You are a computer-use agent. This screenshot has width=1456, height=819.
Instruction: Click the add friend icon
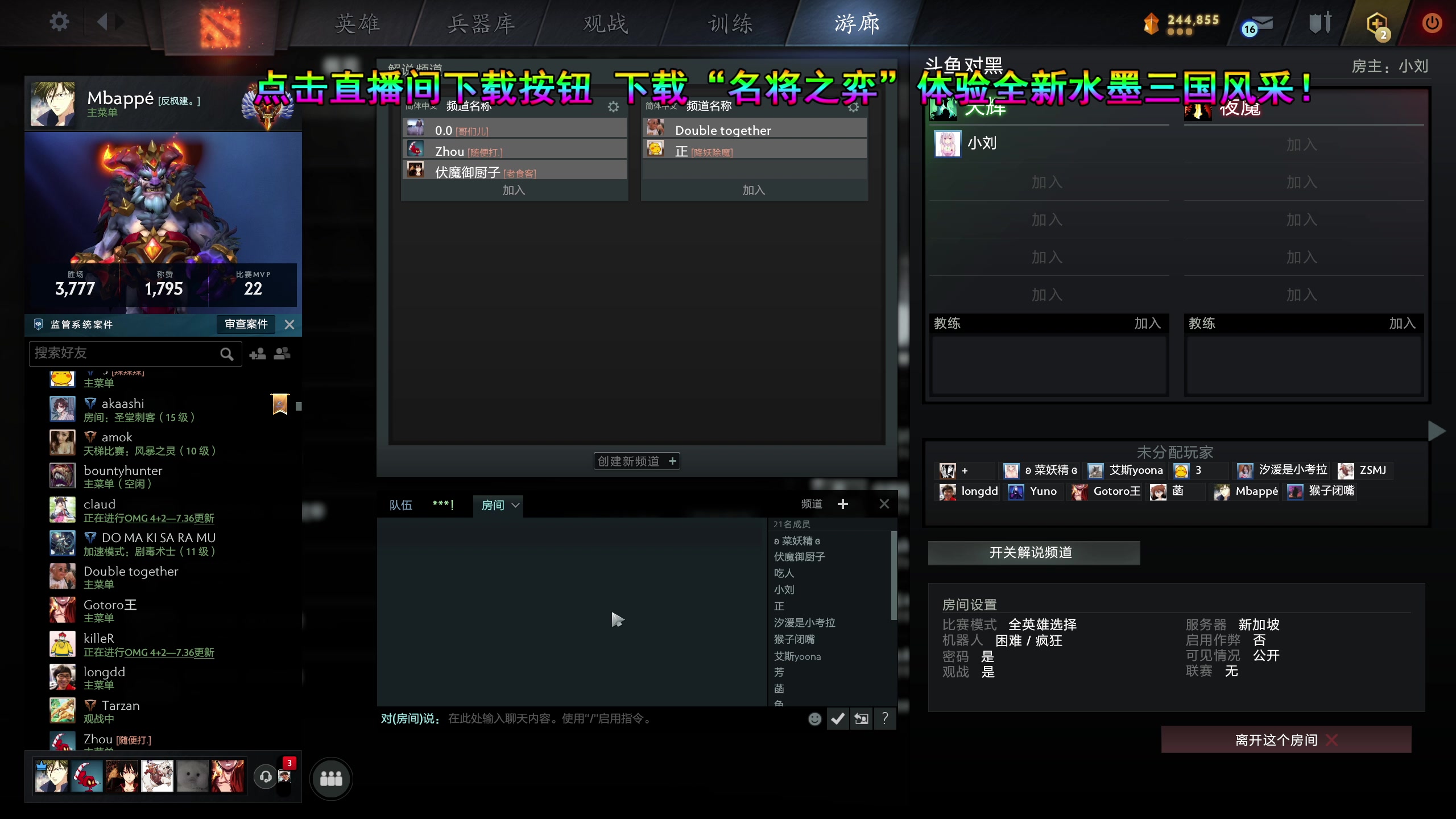[258, 354]
